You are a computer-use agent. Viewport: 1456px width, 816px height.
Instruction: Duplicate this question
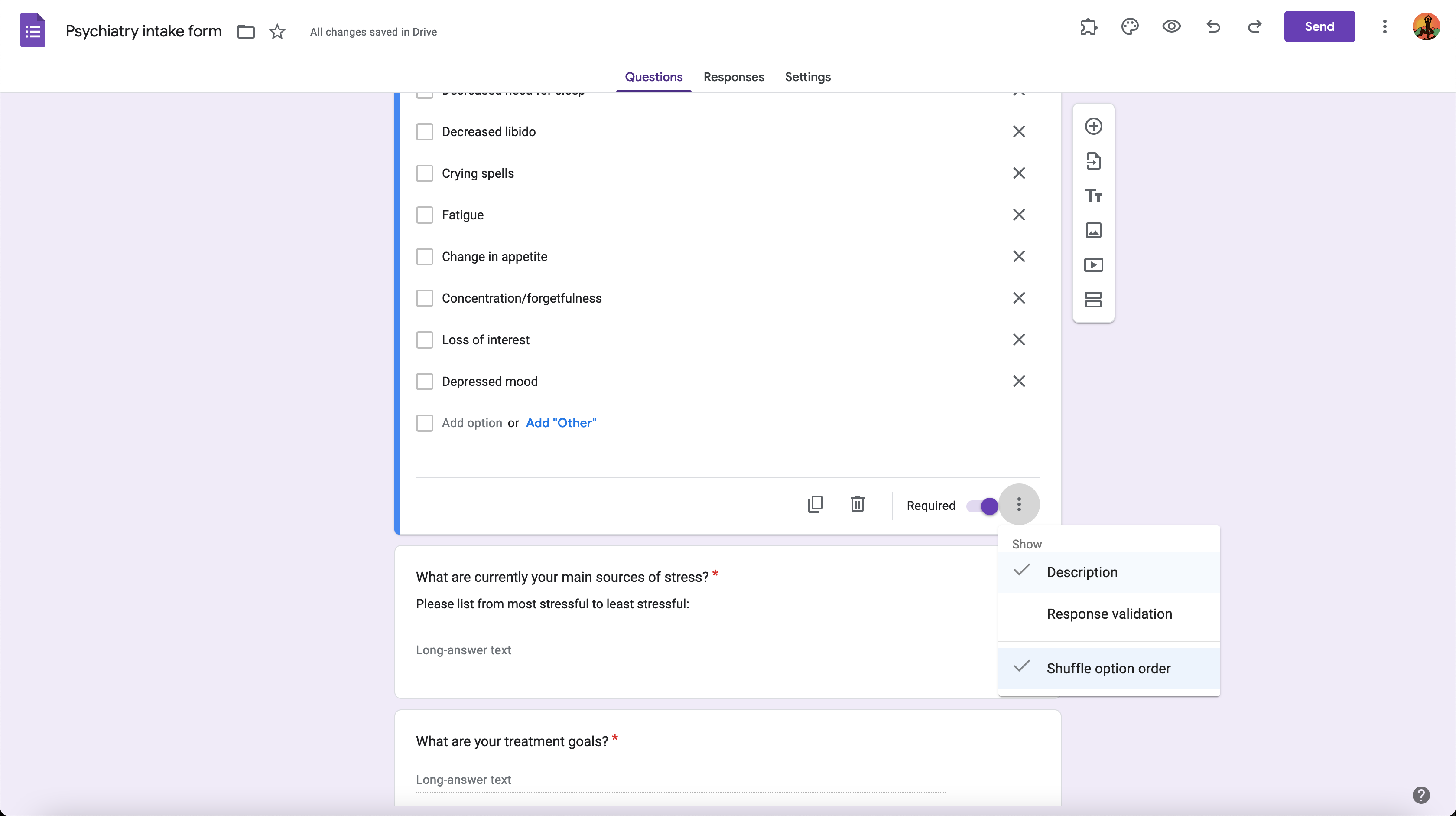815,504
